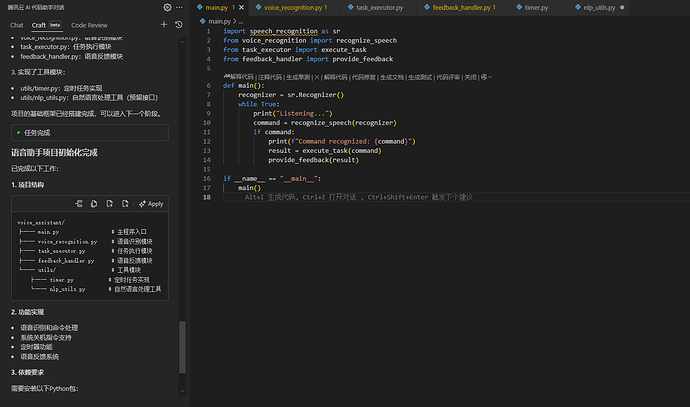Click 'import speech_recognition as sr' line
Screen dimensions: 690x407
281,31
